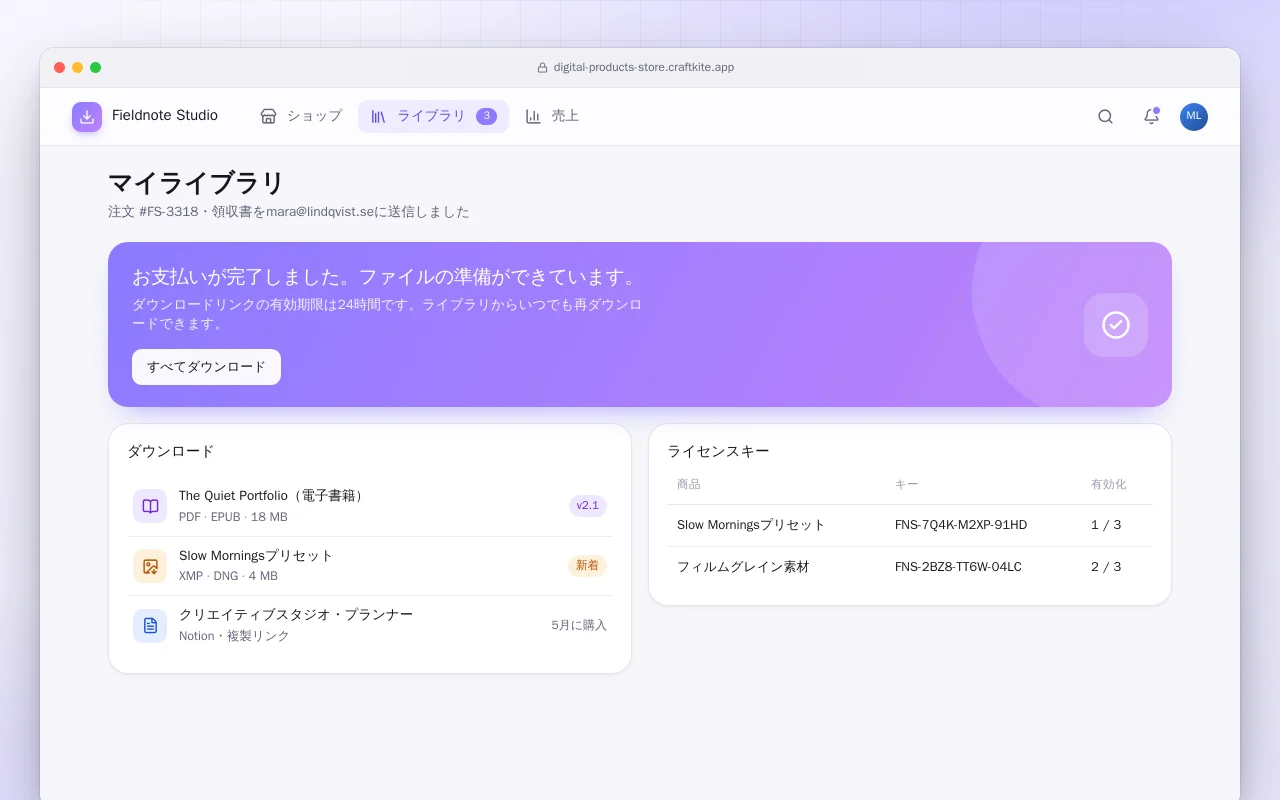This screenshot has height=800, width=1280.
Task: Click the 2 / 3 activation count
Action: [x=1106, y=567]
